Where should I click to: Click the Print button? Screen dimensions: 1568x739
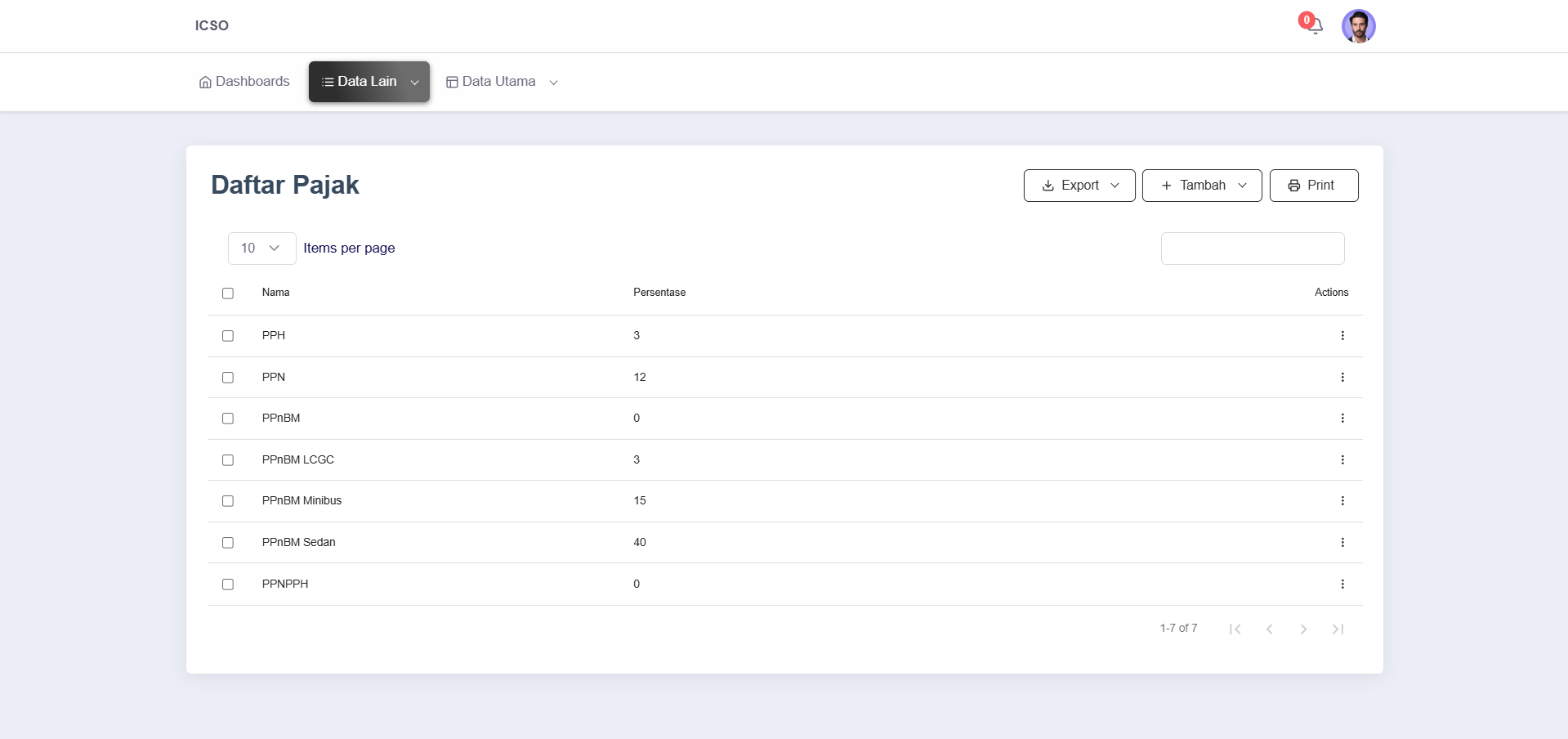pyautogui.click(x=1313, y=186)
